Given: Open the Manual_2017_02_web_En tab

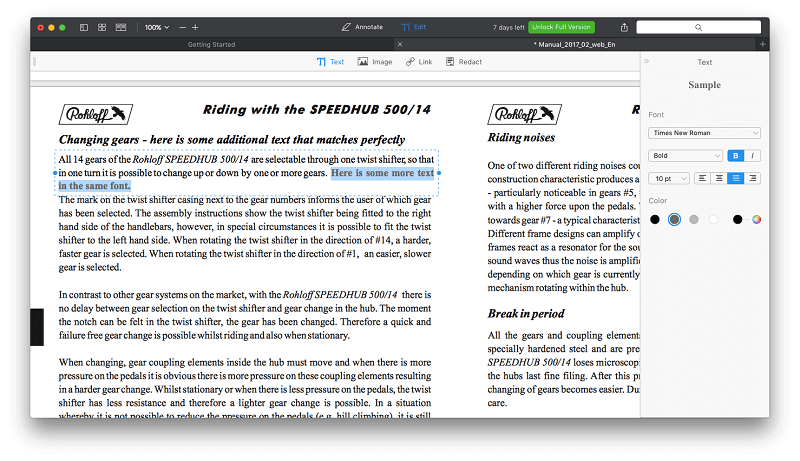Looking at the screenshot, I should [x=574, y=44].
